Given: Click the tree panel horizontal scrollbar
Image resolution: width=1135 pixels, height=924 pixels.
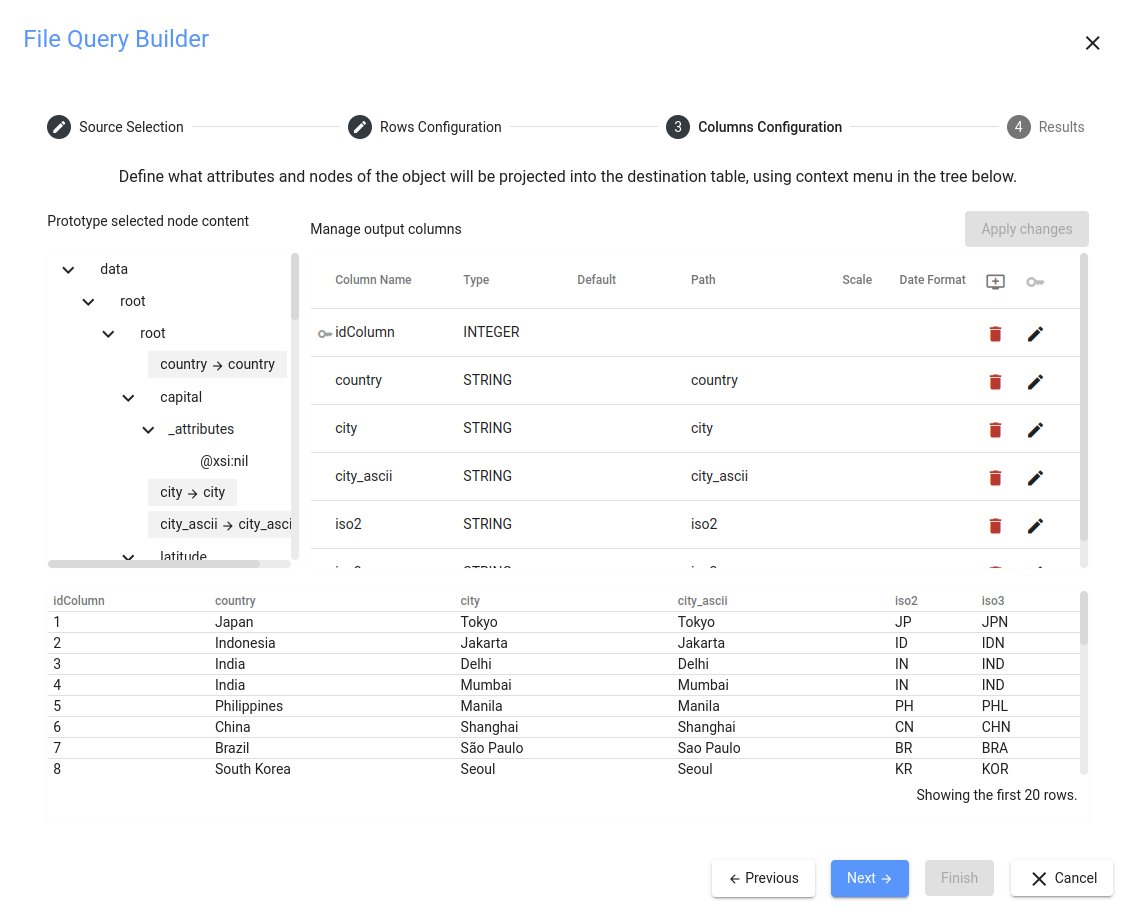Looking at the screenshot, I should 153,564.
